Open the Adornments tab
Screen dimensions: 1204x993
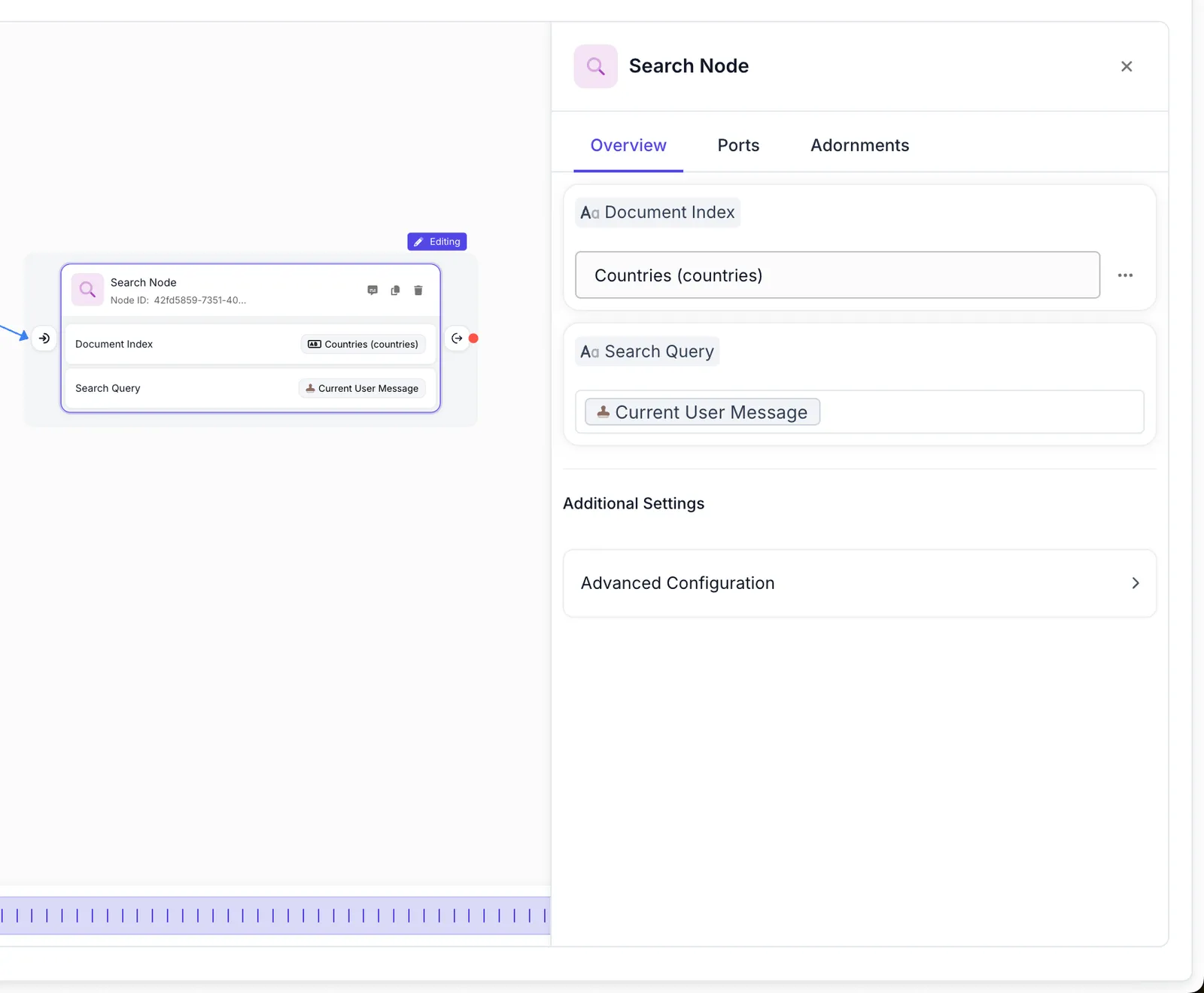pos(860,145)
